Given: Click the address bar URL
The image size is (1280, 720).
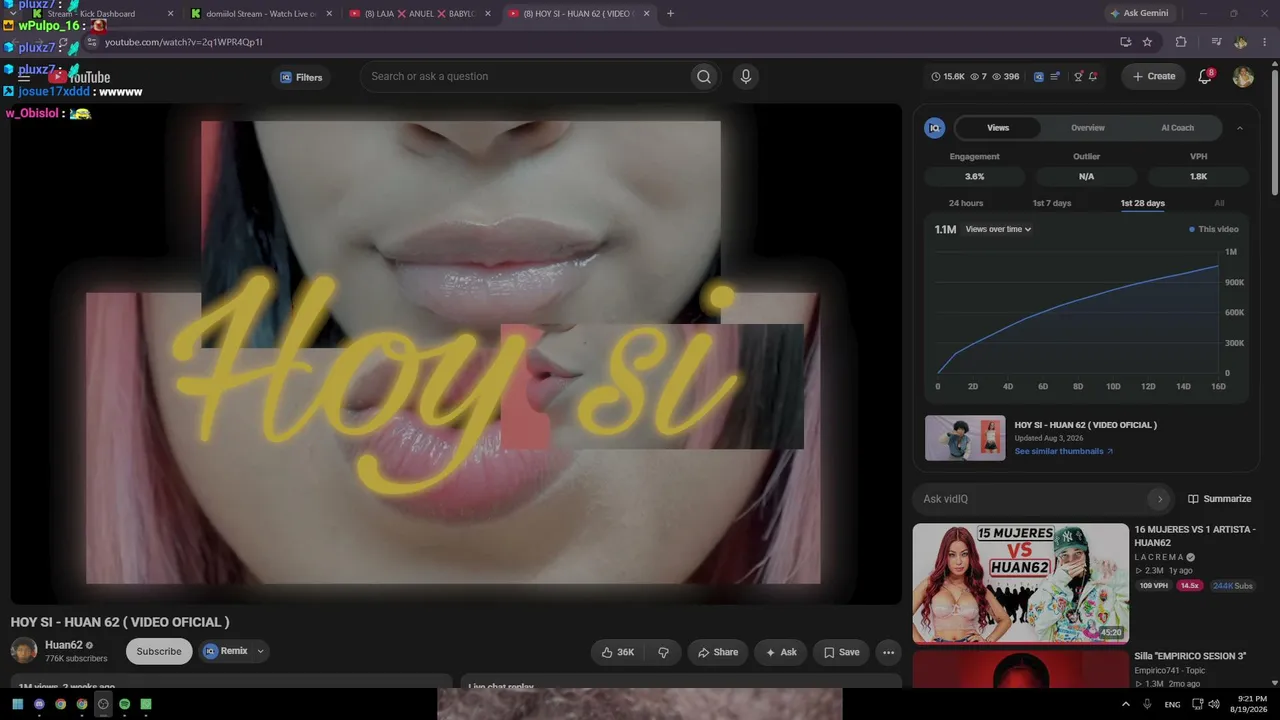Looking at the screenshot, I should [x=184, y=42].
